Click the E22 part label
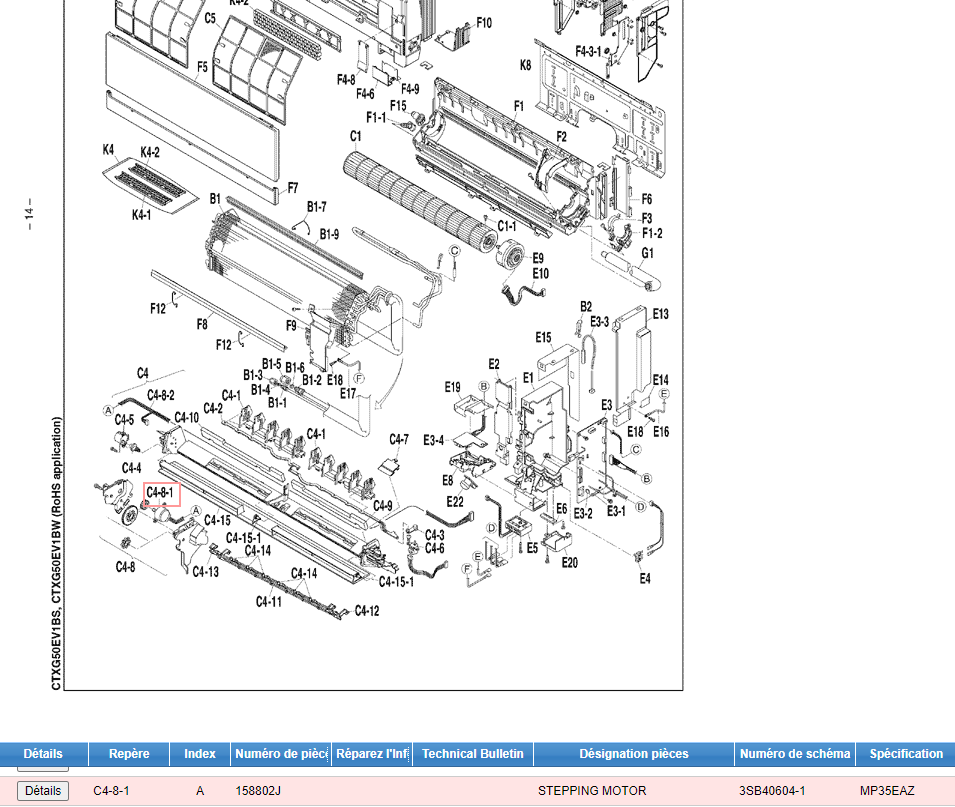 coord(455,502)
